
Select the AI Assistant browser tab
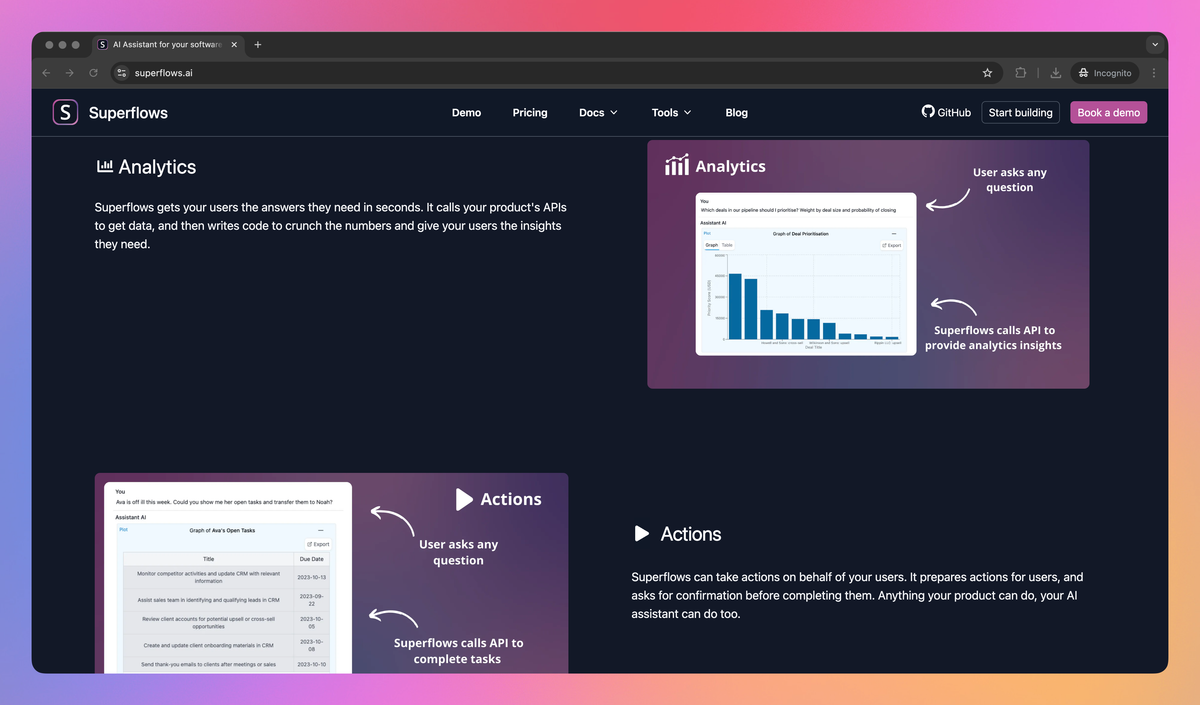coord(168,45)
